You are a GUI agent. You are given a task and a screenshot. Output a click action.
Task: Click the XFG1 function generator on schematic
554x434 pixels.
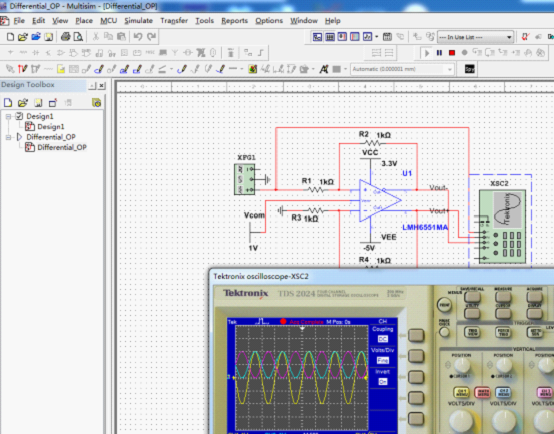(244, 179)
